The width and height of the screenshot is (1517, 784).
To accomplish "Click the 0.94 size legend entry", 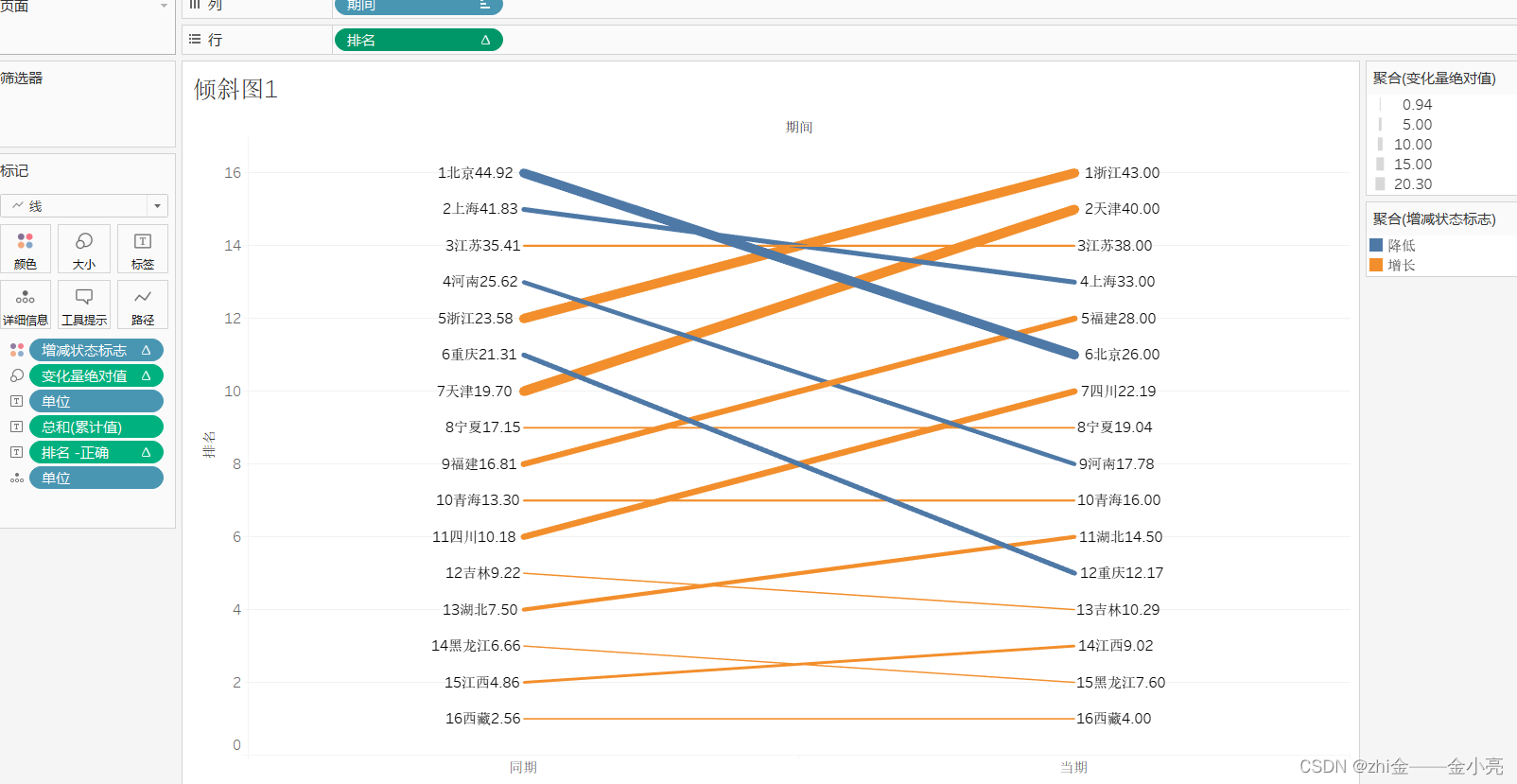I will 1404,104.
